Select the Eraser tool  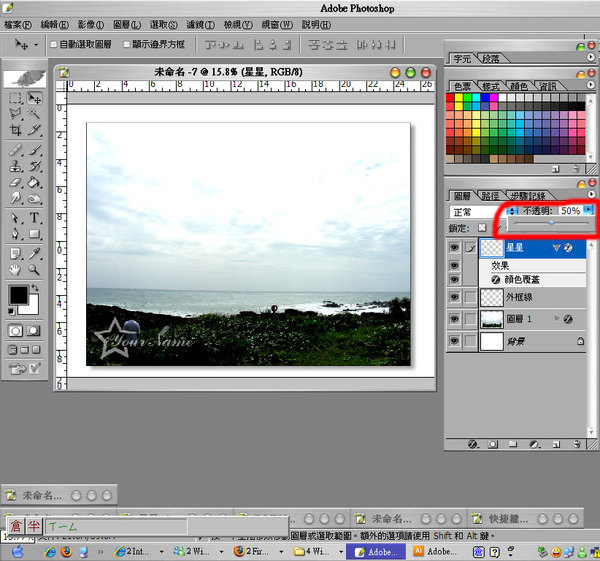(15, 182)
